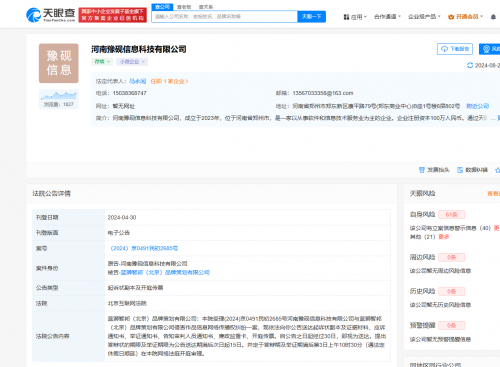Open the red official credit agency banner

pyautogui.click(x=113, y=15)
